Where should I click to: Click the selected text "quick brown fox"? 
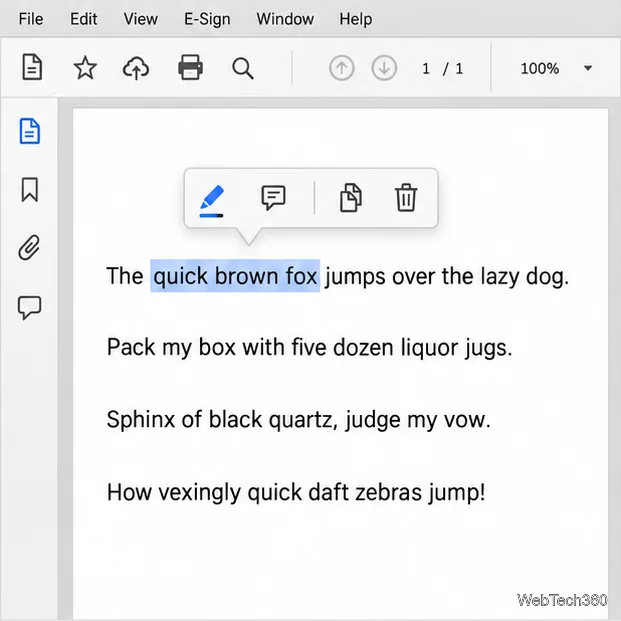pos(235,276)
